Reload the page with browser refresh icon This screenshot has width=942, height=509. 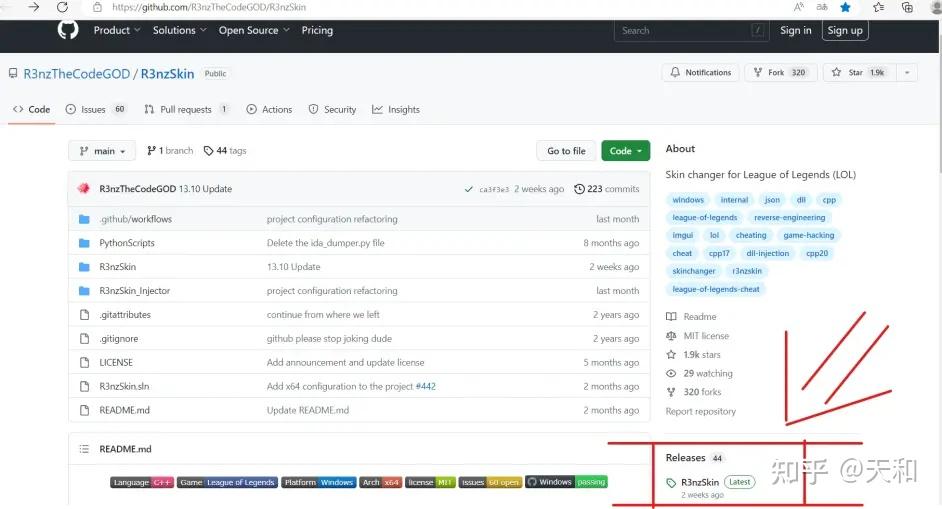[x=62, y=7]
